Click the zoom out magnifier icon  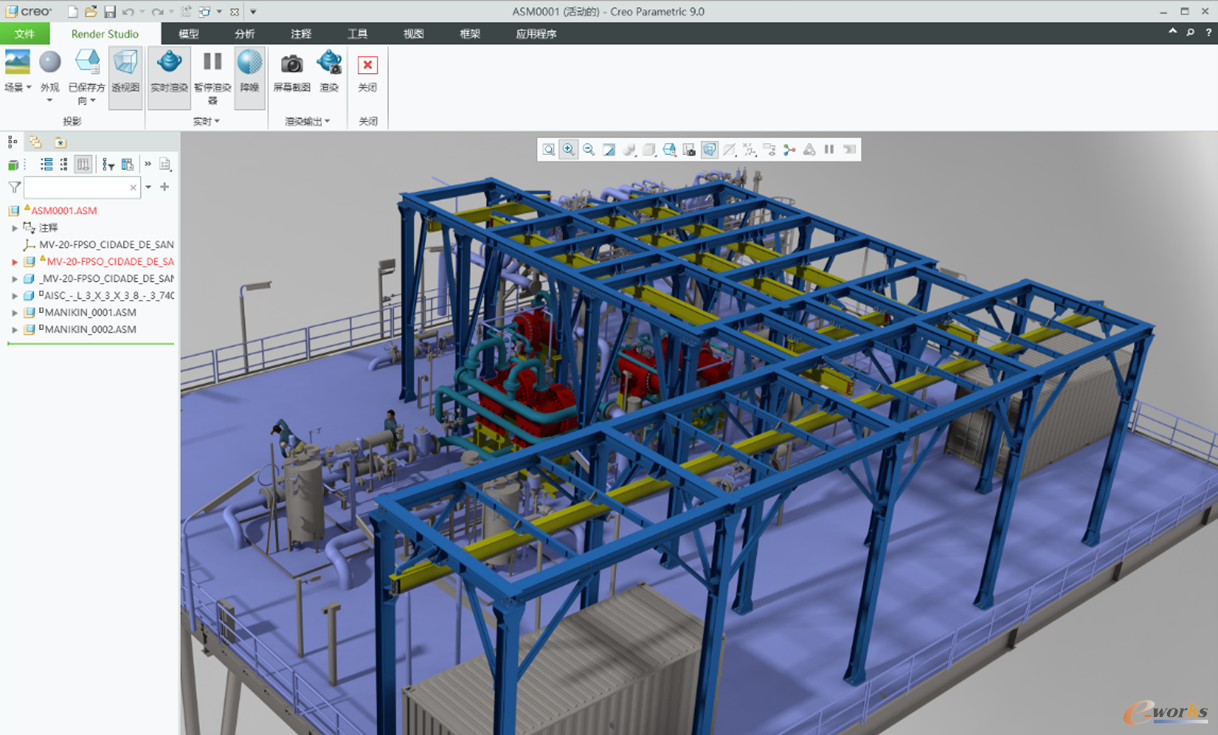coord(589,150)
